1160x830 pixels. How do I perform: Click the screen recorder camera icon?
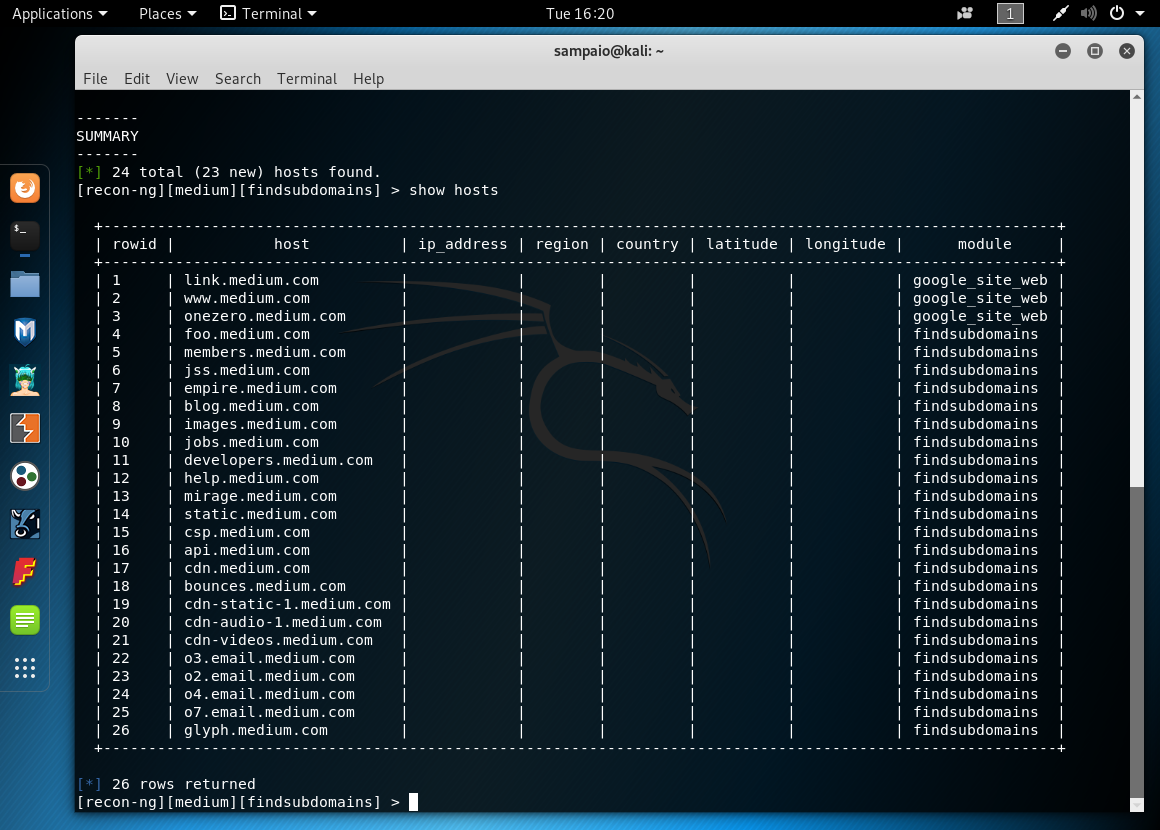point(965,14)
